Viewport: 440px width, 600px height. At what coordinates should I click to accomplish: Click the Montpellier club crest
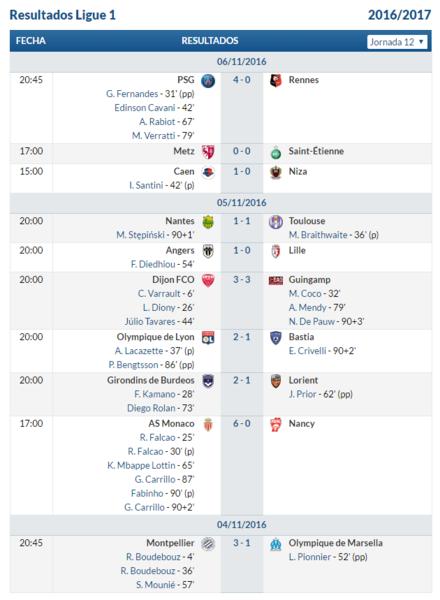coord(208,544)
